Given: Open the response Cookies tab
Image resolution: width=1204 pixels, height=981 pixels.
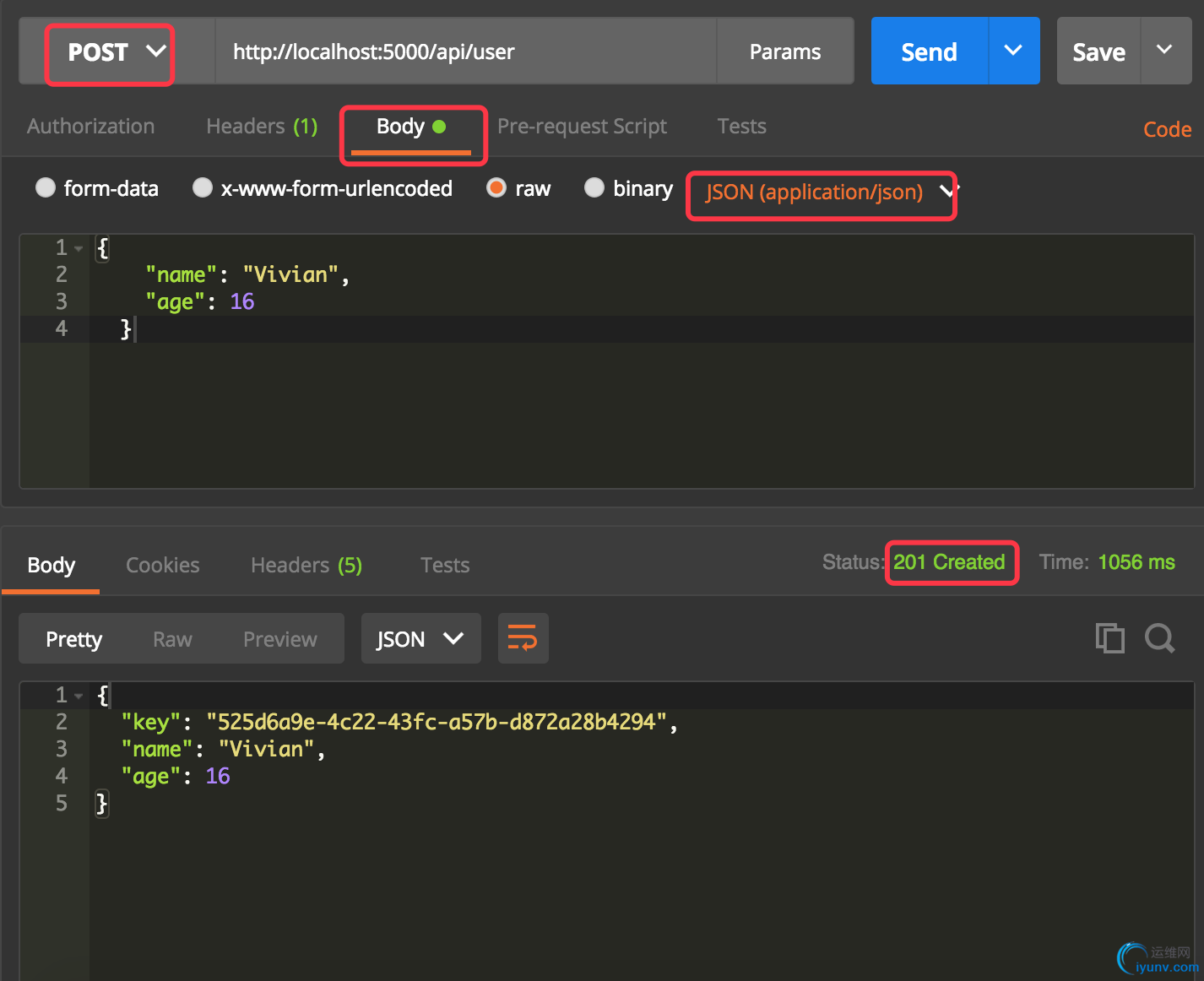Looking at the screenshot, I should coord(163,565).
